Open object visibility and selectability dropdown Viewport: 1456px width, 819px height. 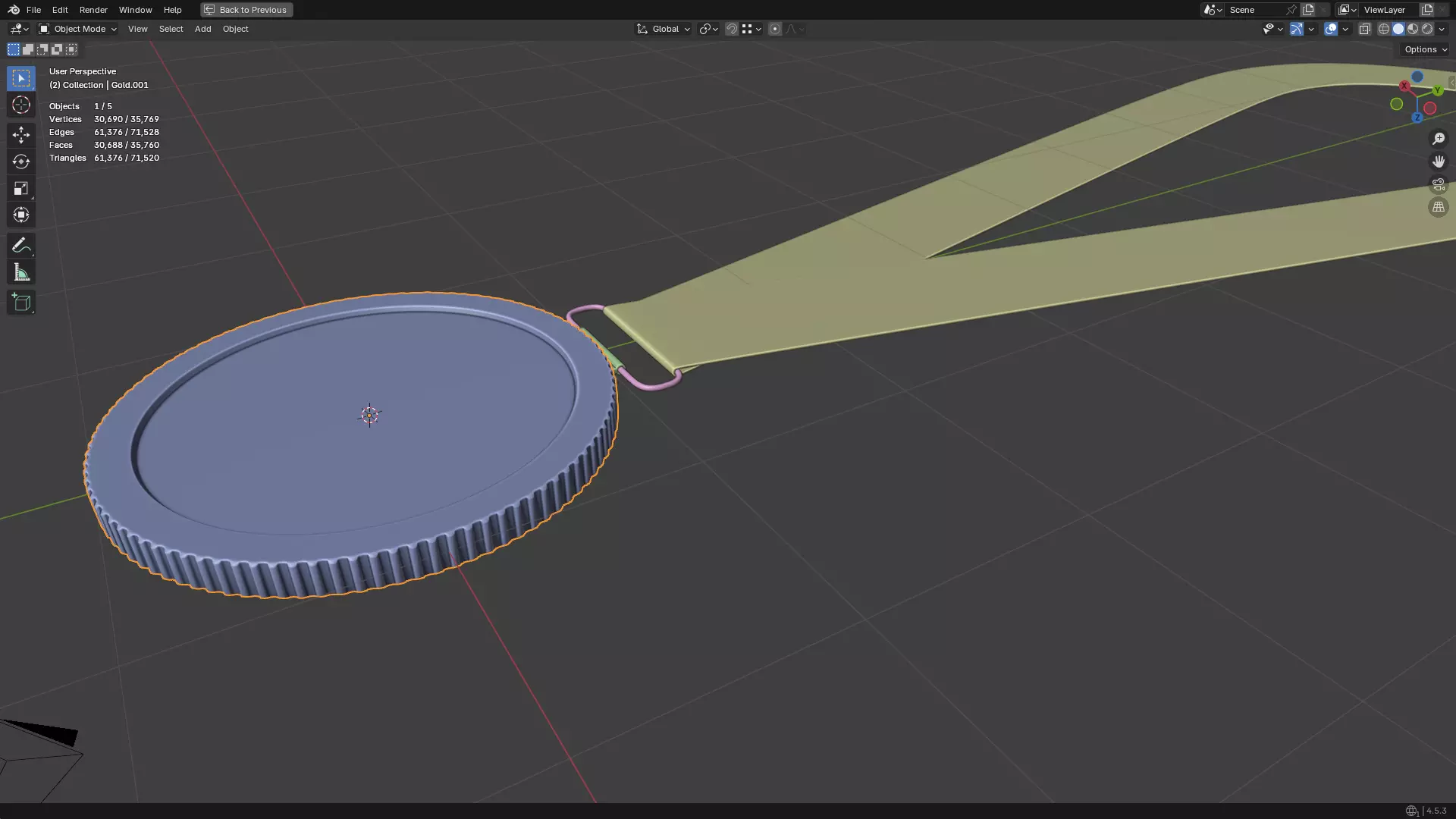point(1272,29)
